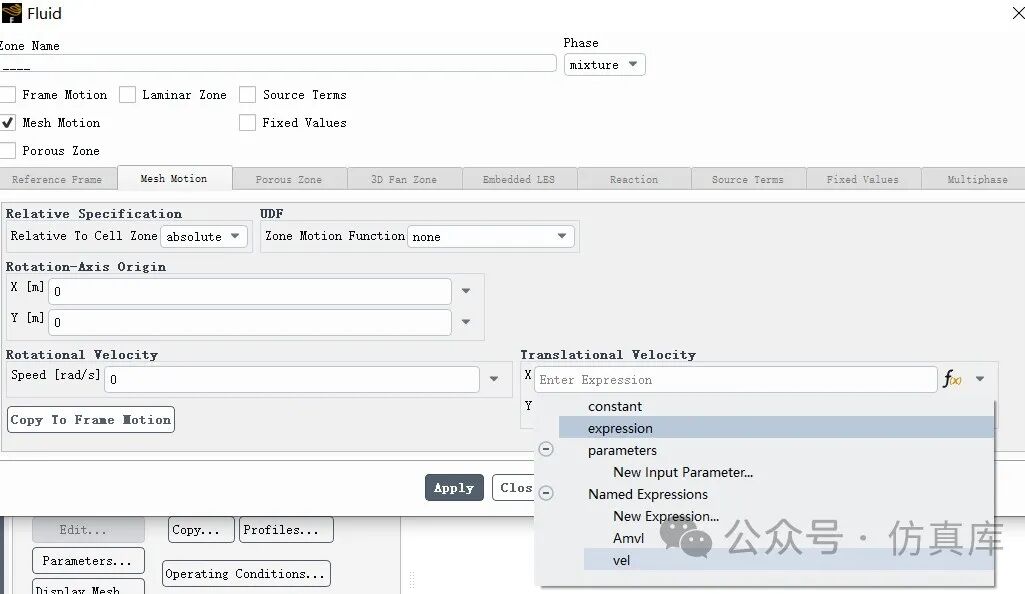The image size is (1025, 594).
Task: Collapse the Named Expressions group
Action: coord(546,493)
